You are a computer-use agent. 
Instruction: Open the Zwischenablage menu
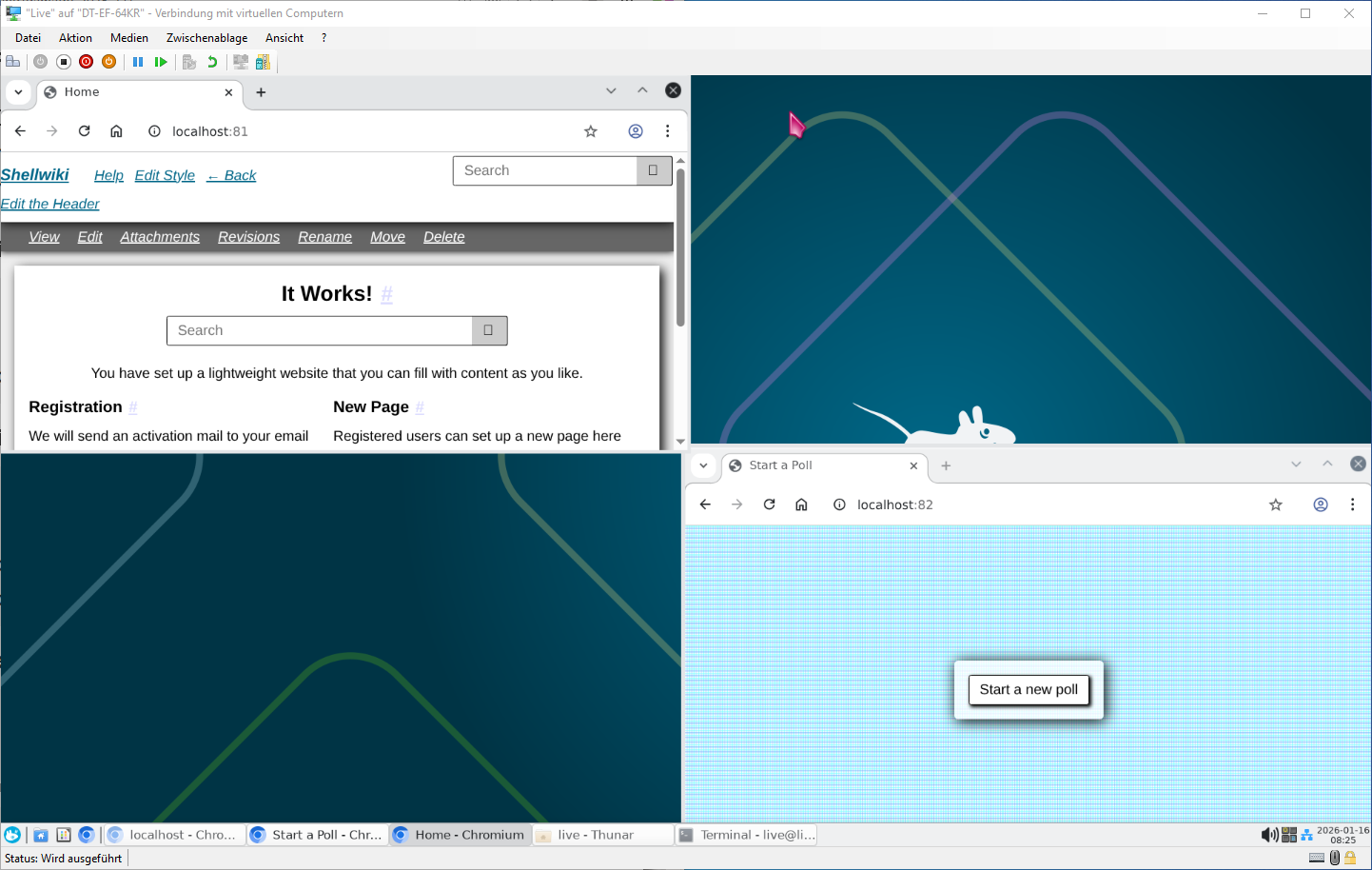click(206, 38)
